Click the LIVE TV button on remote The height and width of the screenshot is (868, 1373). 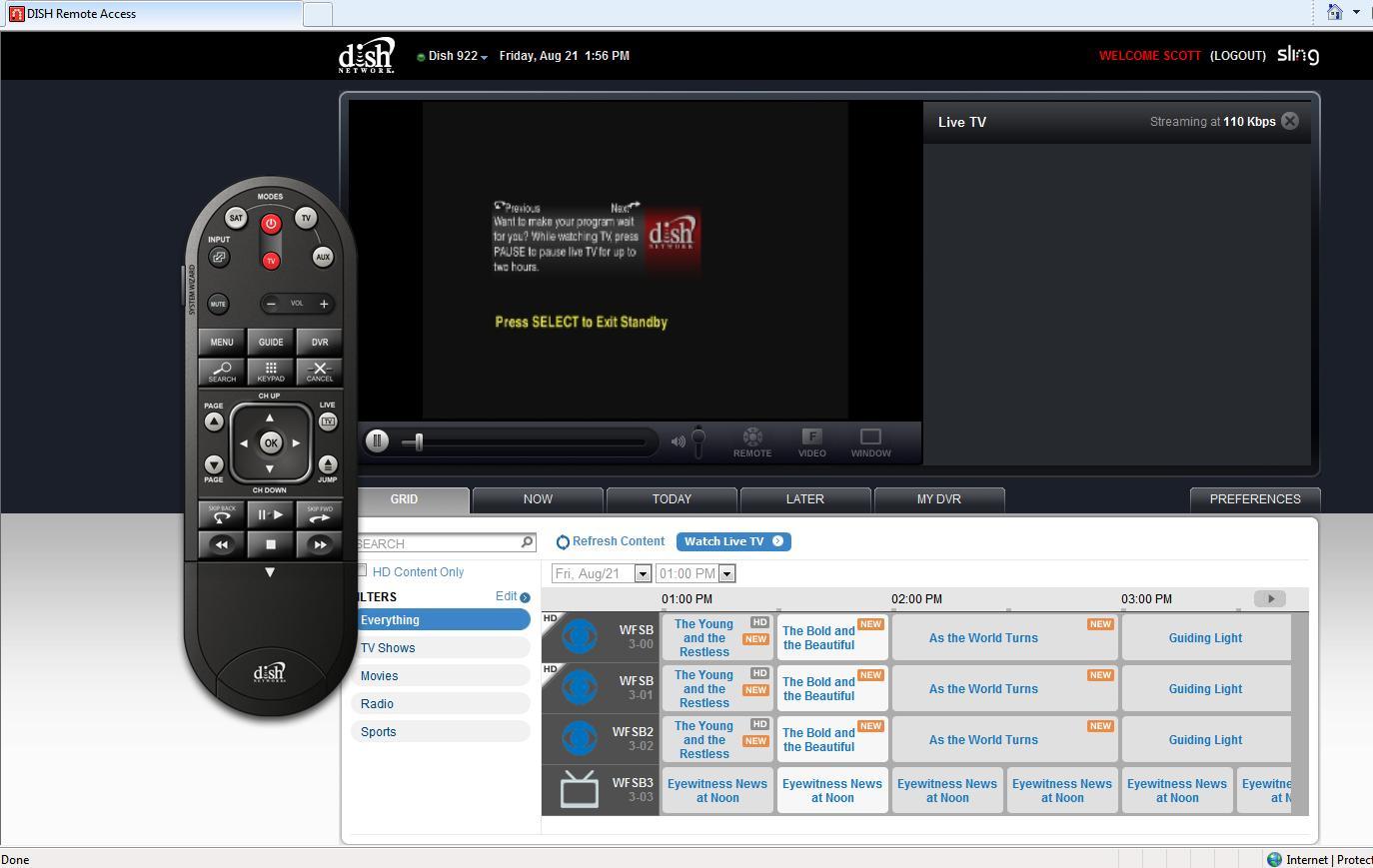click(x=328, y=422)
